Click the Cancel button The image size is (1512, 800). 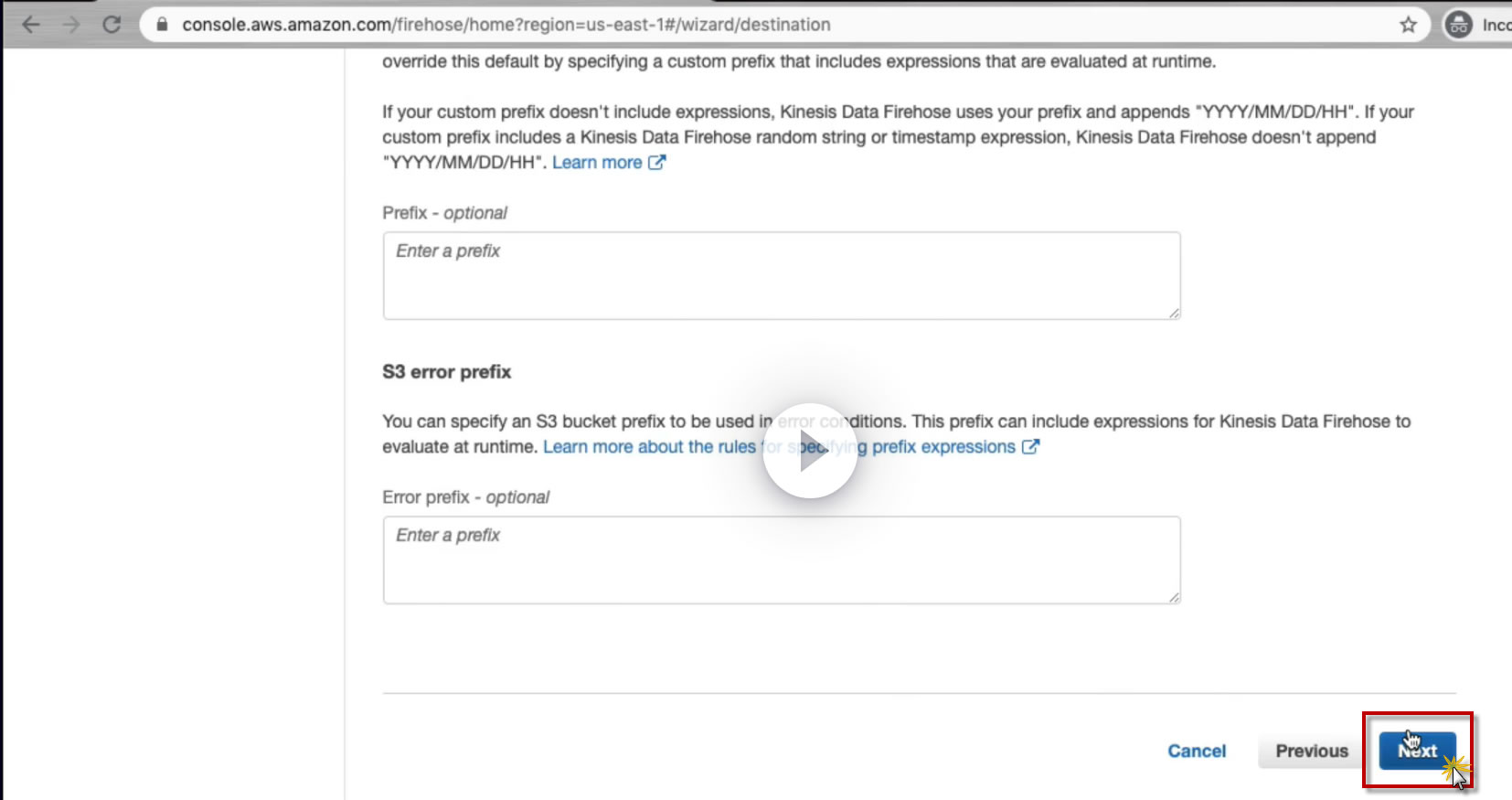click(1197, 751)
